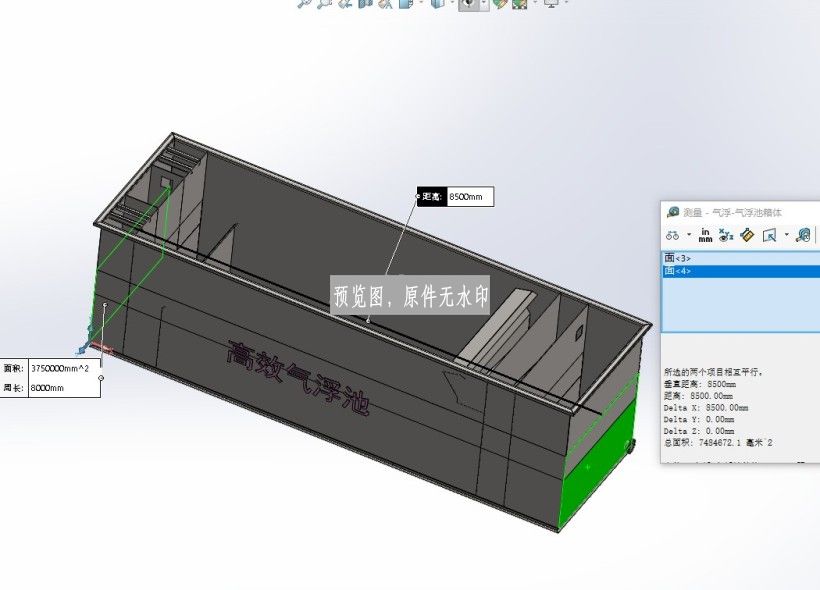Expand the Projected On dropdown arrow
Viewport: 820px width, 590px height.
786,234
